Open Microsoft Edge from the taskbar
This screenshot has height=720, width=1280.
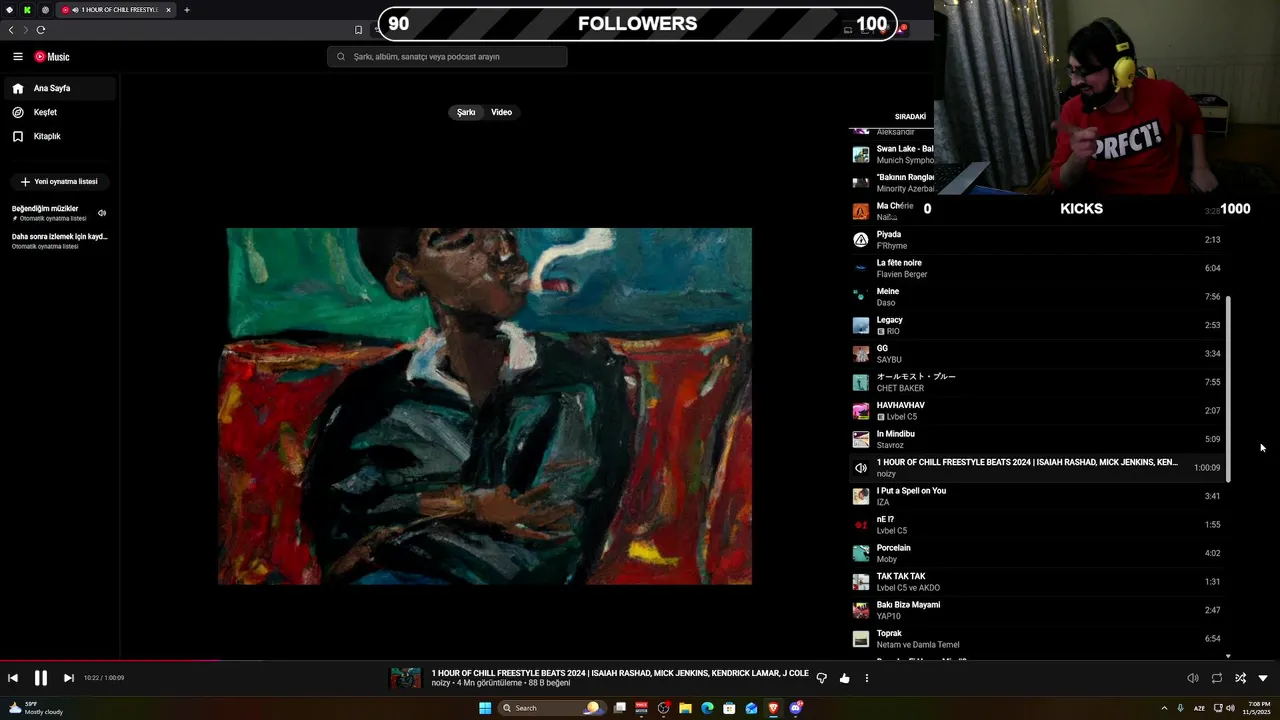pos(707,708)
